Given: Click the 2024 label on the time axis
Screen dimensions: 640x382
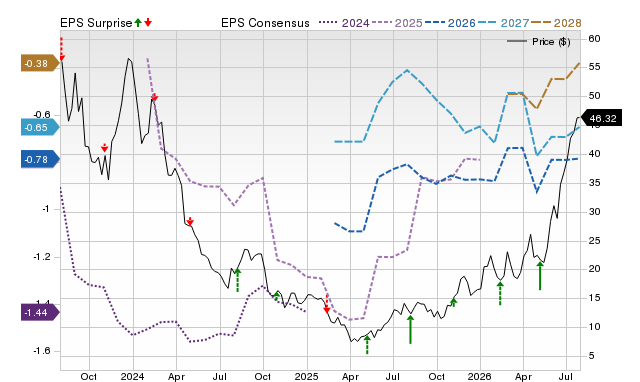Looking at the screenshot, I should coord(133,376).
